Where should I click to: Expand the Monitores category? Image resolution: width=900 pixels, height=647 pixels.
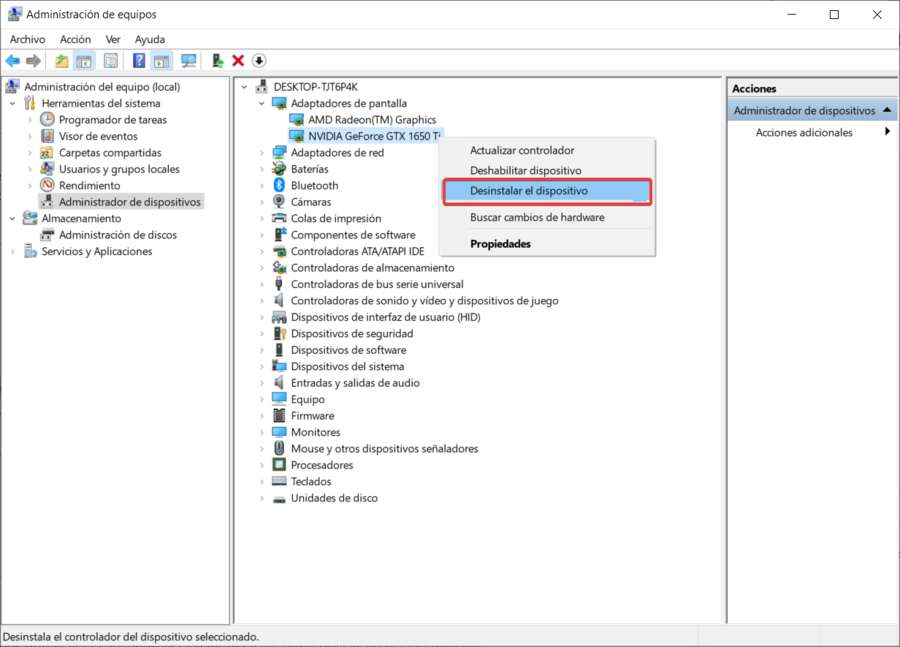(x=262, y=432)
